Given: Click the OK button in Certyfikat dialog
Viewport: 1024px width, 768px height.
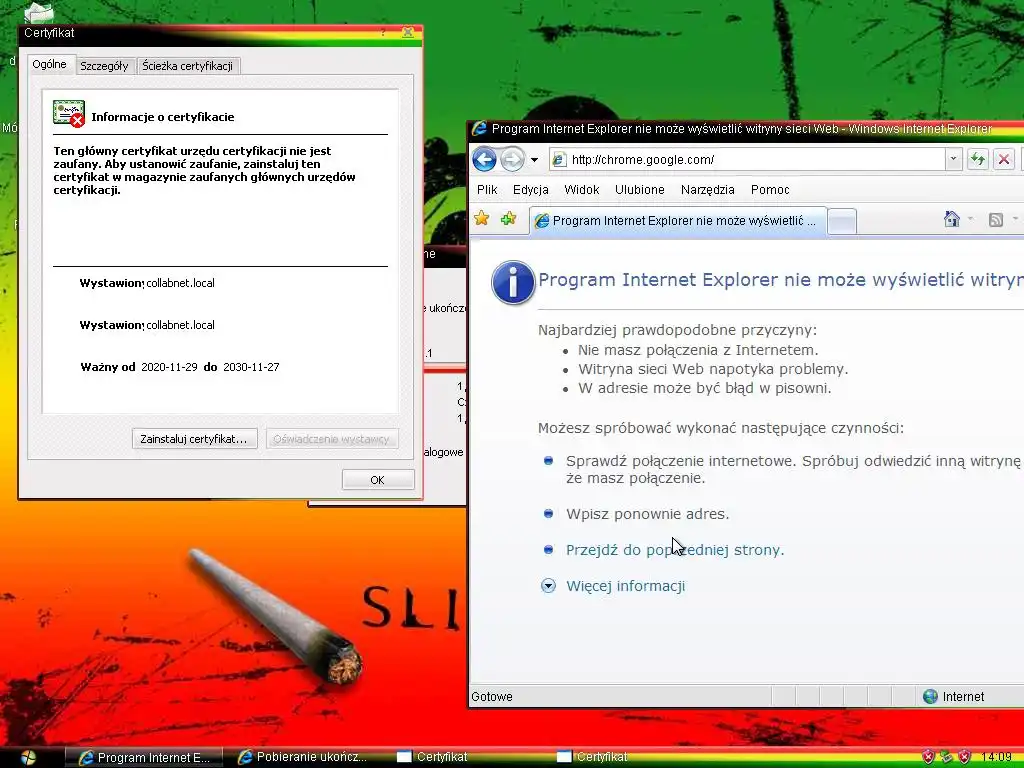Looking at the screenshot, I should pyautogui.click(x=377, y=480).
